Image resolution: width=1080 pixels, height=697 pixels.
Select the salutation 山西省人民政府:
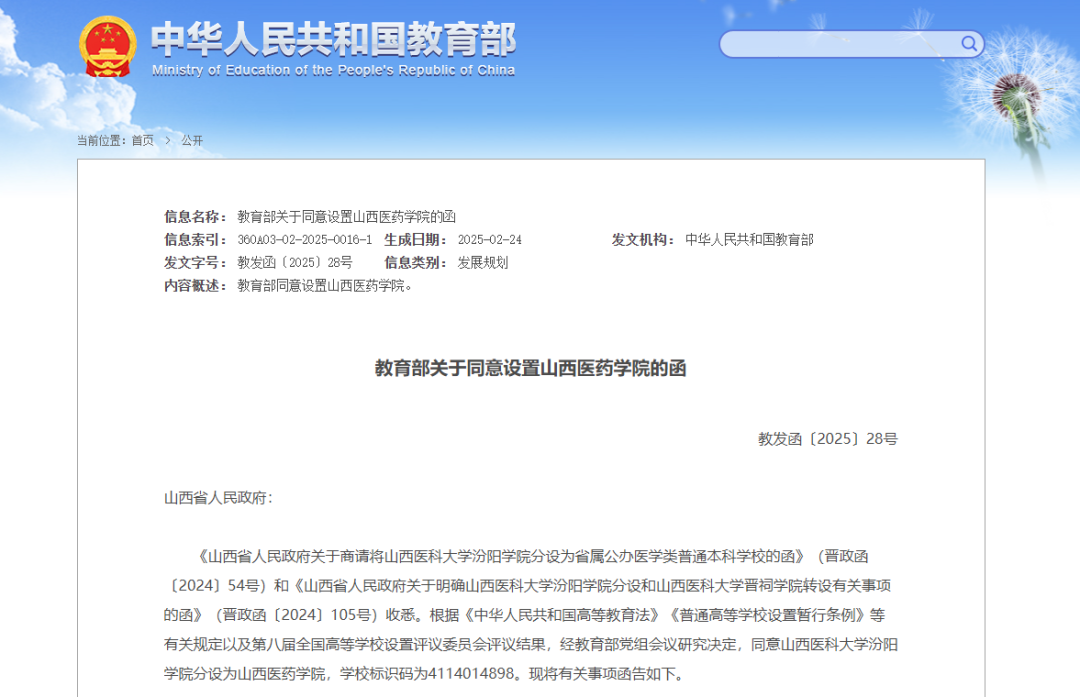click(218, 498)
